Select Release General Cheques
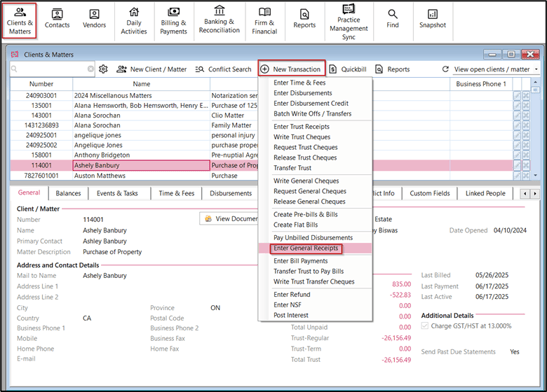The height and width of the screenshot is (392, 547). tap(309, 202)
